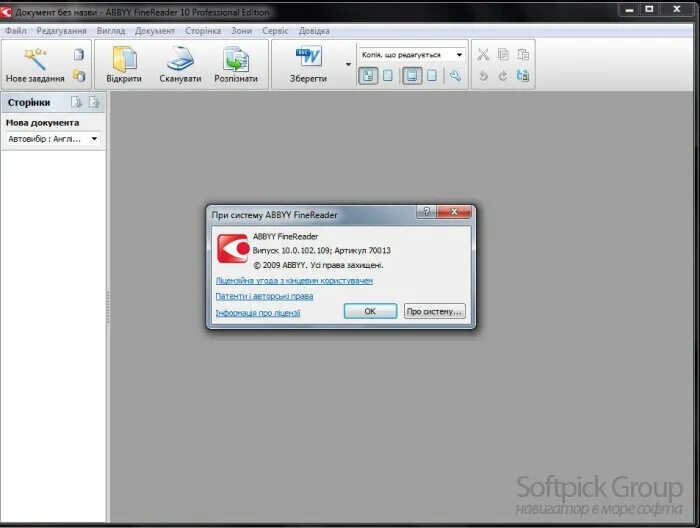Open the Сторінка menu
700x528 pixels.
click(x=203, y=31)
